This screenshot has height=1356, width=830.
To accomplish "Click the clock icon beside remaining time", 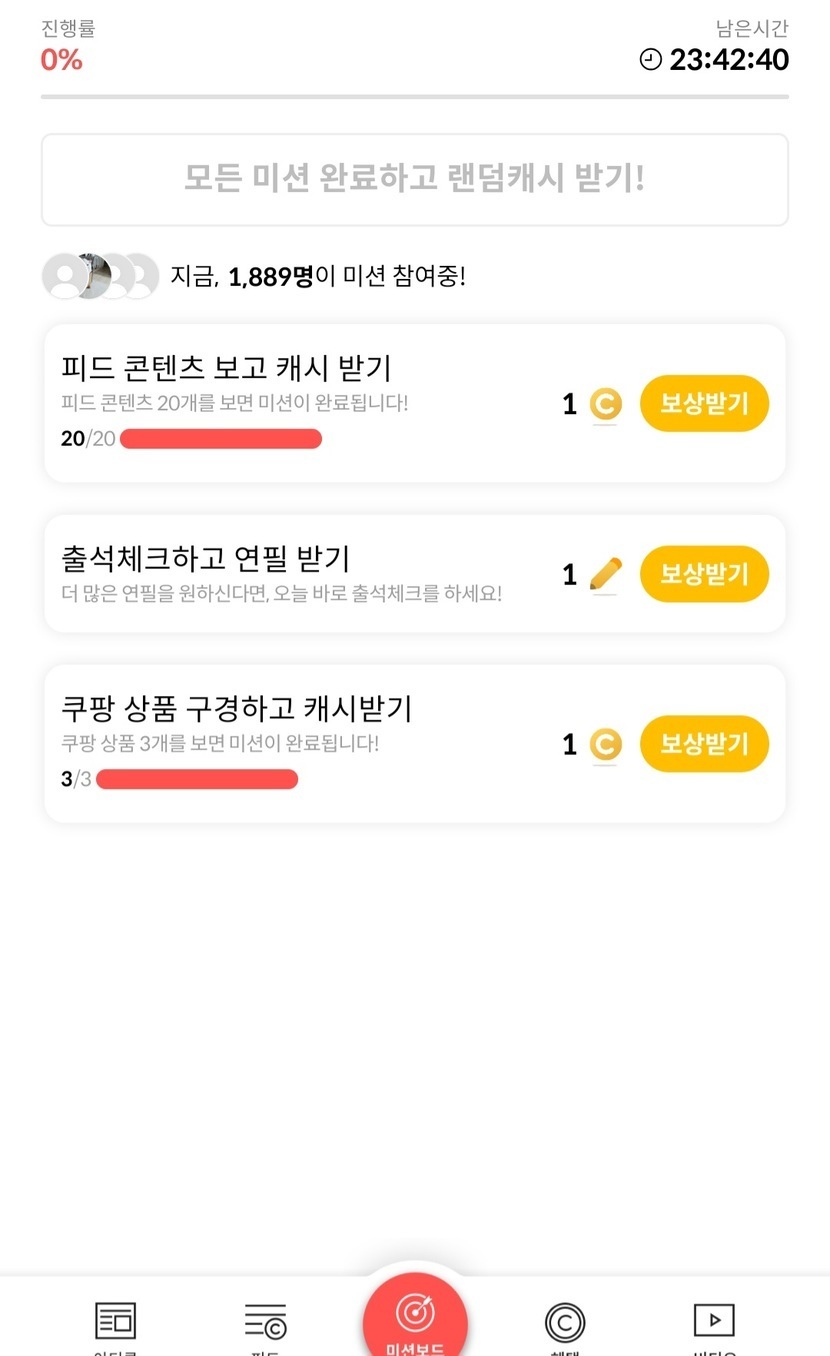I will click(651, 60).
